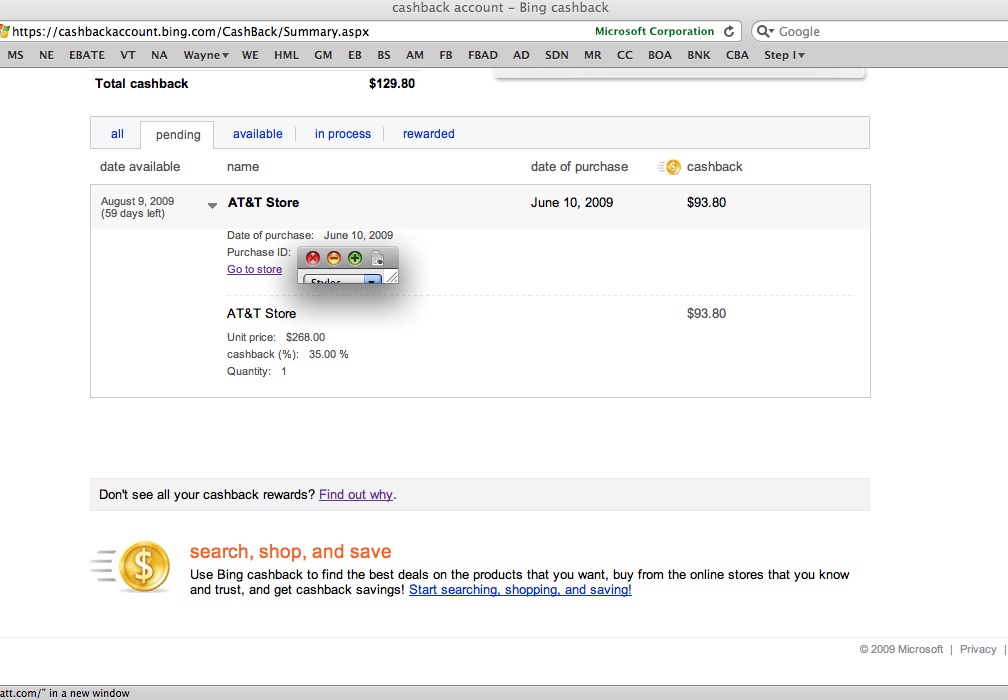Click the Go to store link
Image resolution: width=1008 pixels, height=700 pixels.
tap(255, 269)
